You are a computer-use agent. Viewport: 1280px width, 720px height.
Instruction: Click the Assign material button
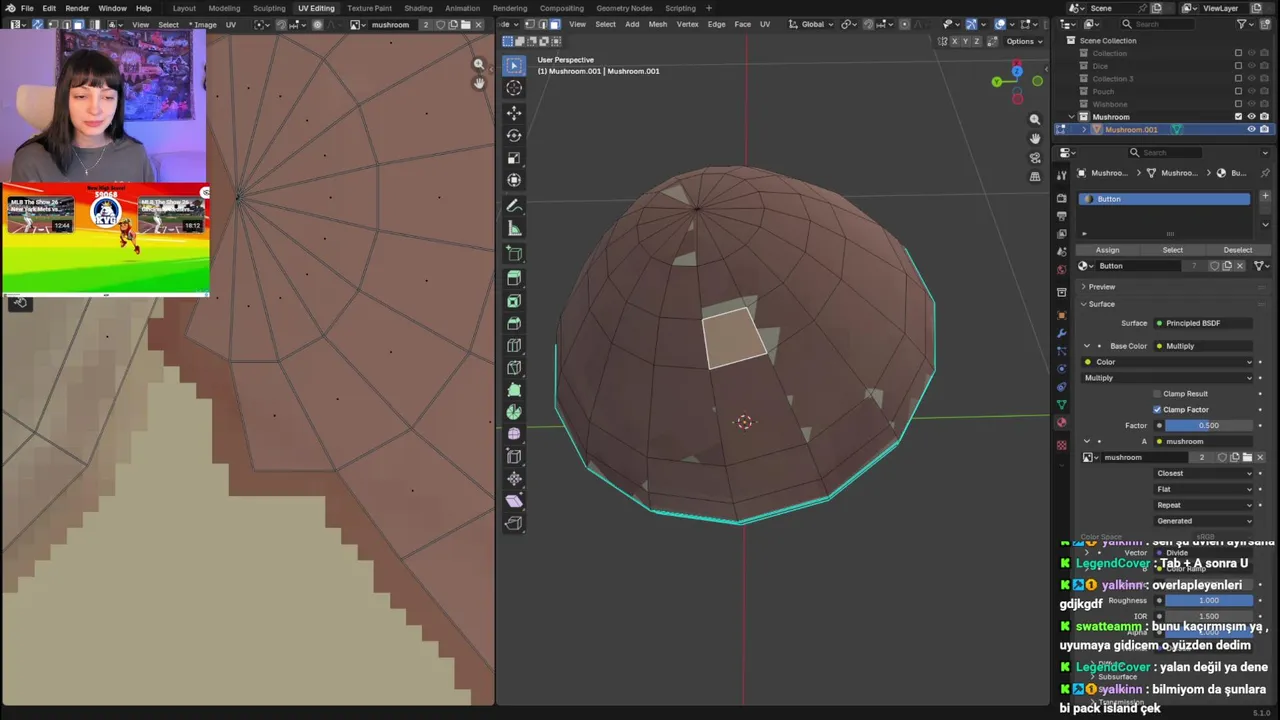click(1107, 250)
